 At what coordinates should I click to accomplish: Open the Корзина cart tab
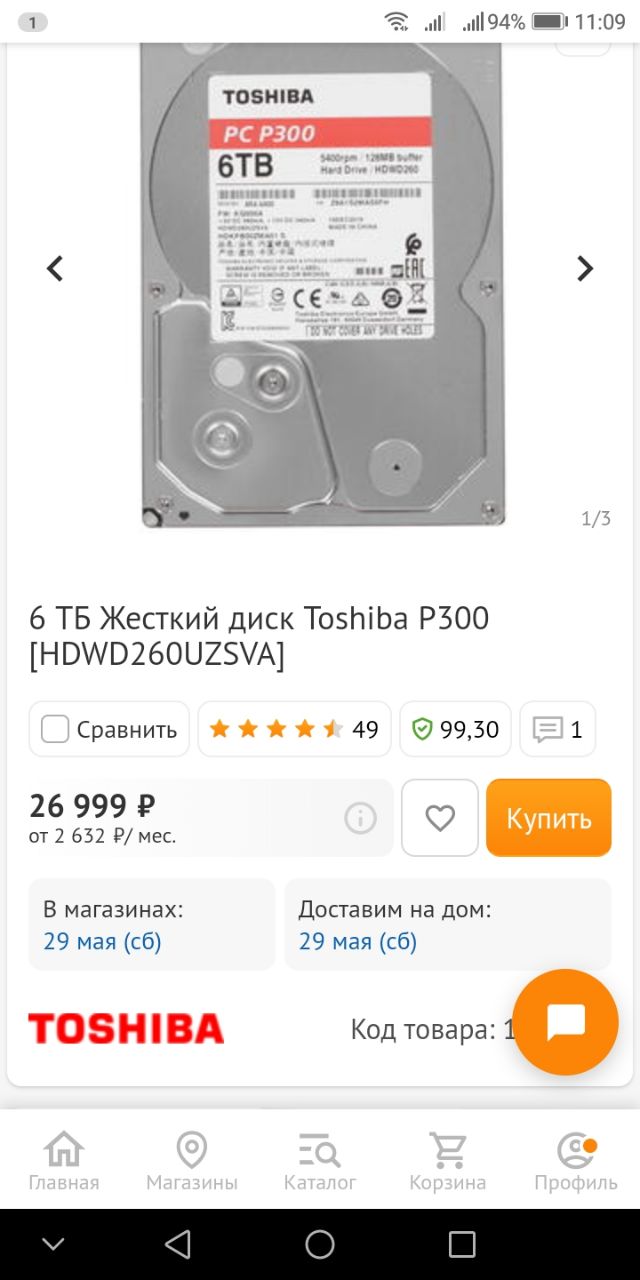pyautogui.click(x=448, y=1162)
